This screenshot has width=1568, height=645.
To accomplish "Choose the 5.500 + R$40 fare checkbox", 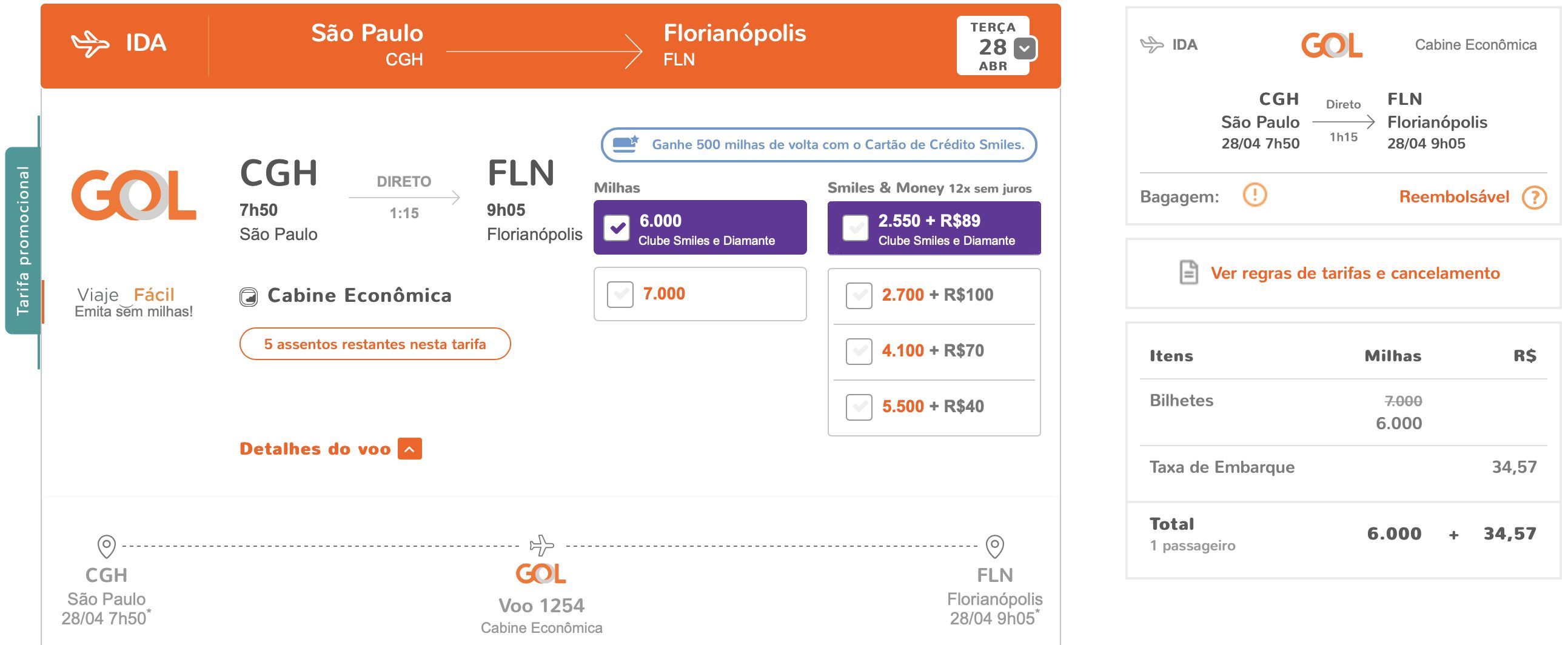I will [859, 407].
